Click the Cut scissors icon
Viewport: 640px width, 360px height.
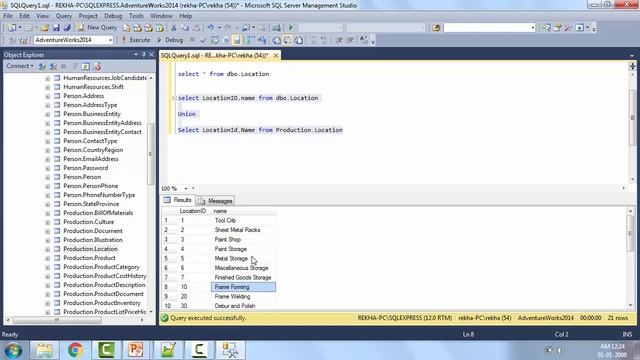pos(174,28)
